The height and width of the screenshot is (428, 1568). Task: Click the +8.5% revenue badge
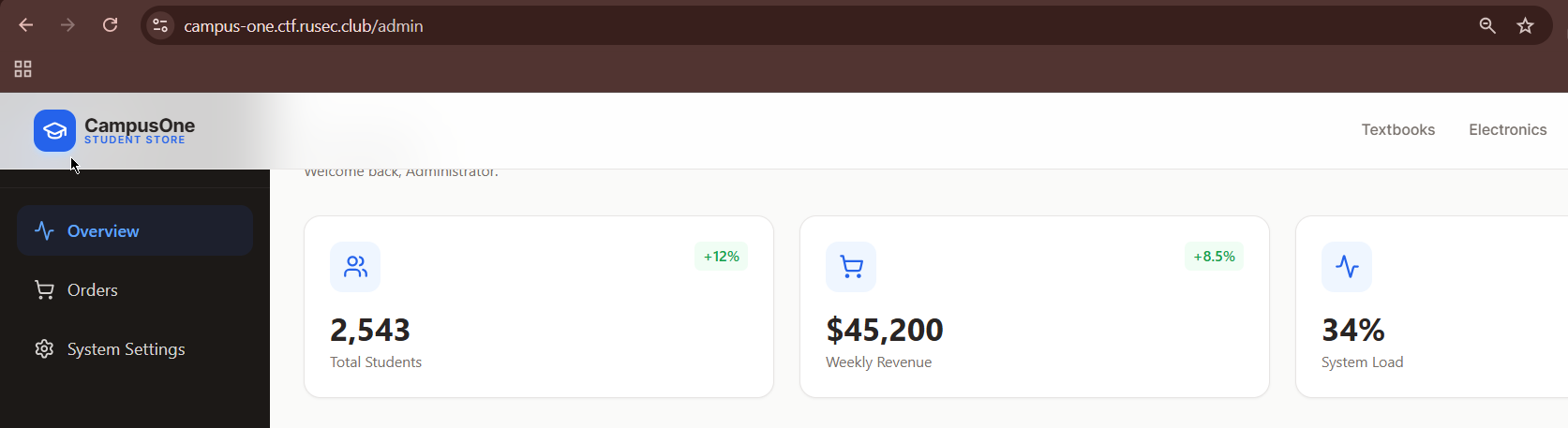point(1214,257)
